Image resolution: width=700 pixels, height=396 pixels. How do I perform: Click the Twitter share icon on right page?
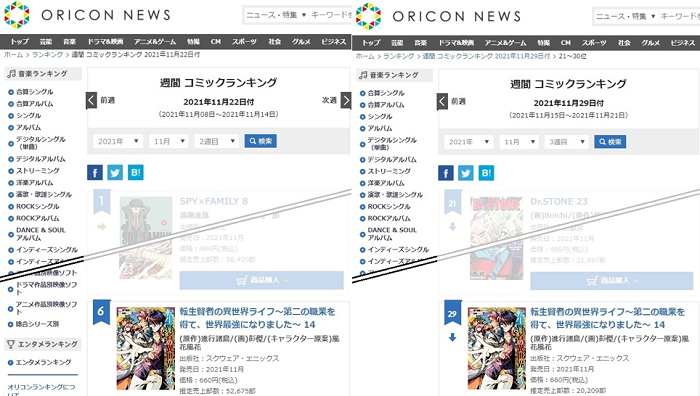466,173
